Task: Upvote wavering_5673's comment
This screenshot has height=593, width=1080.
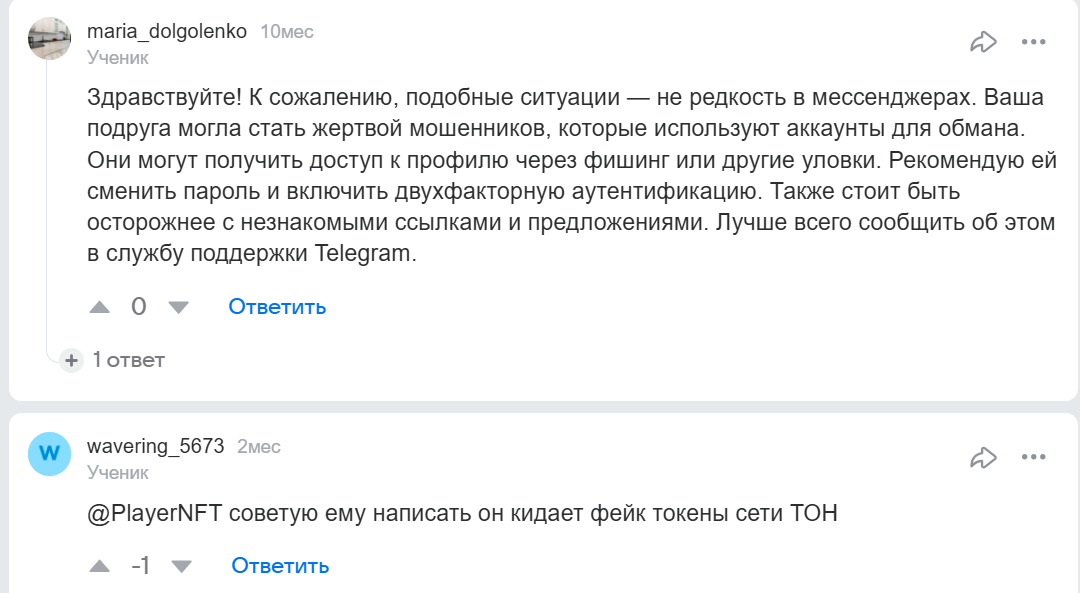Action: pyautogui.click(x=100, y=566)
